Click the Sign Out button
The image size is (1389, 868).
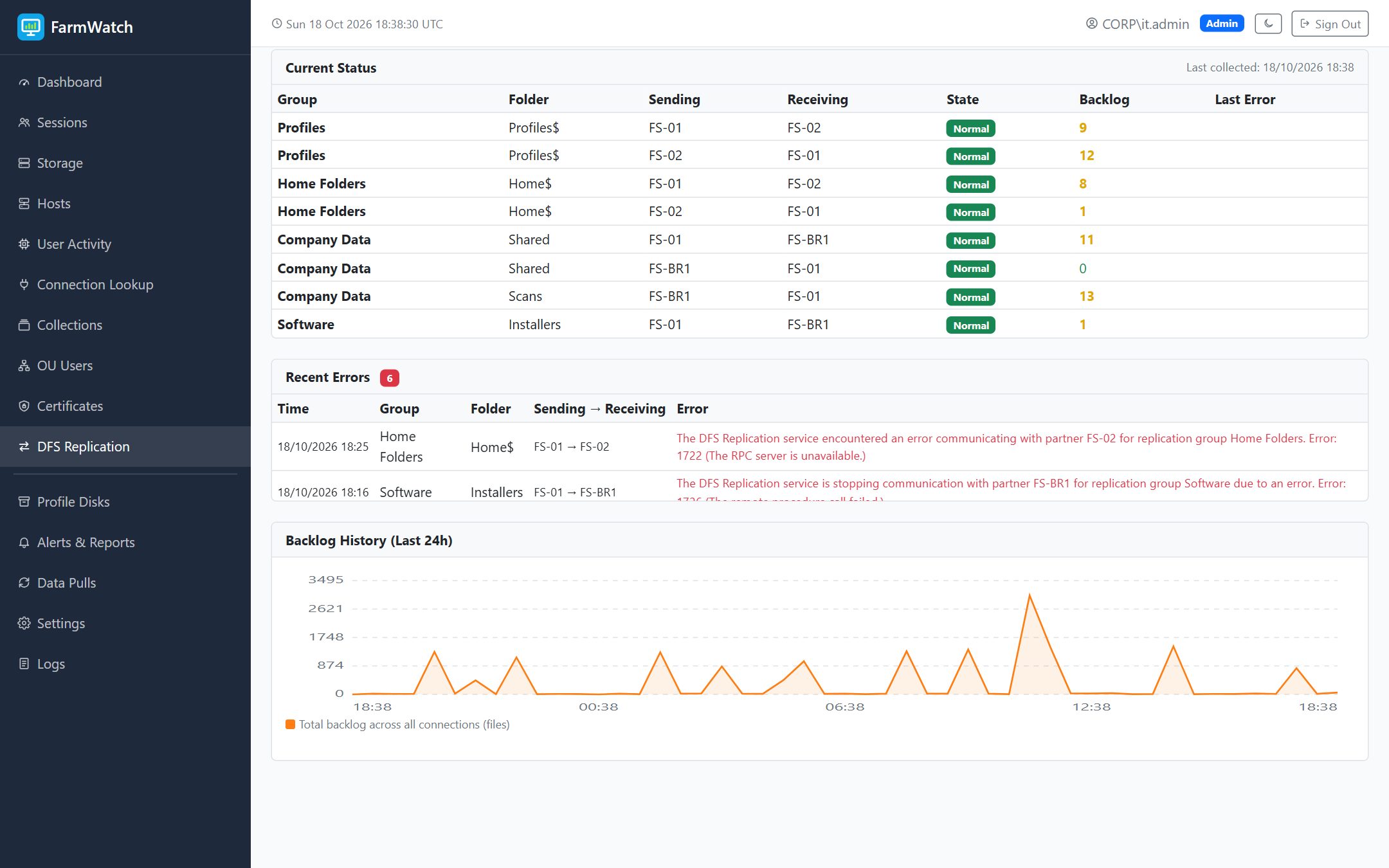(x=1330, y=24)
